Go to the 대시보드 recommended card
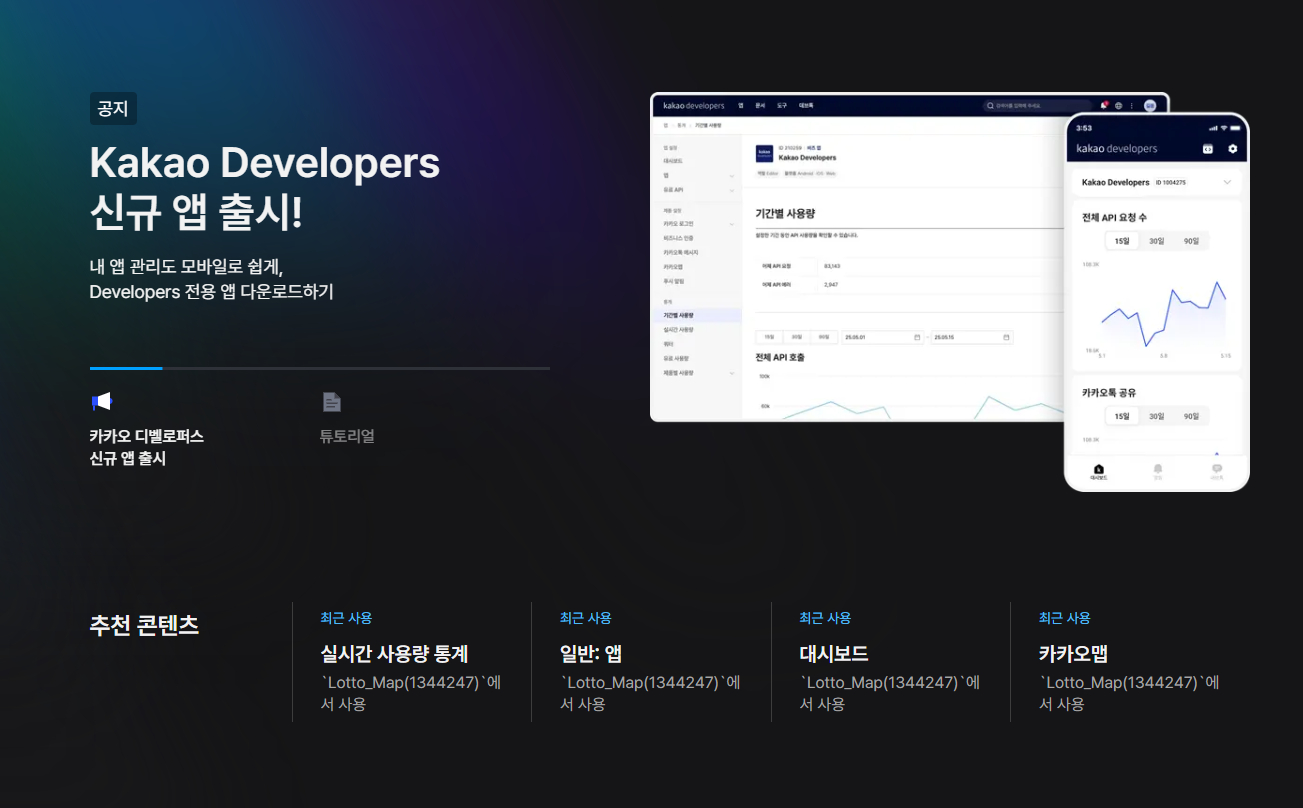Viewport: 1303px width, 808px height. pyautogui.click(x=891, y=661)
